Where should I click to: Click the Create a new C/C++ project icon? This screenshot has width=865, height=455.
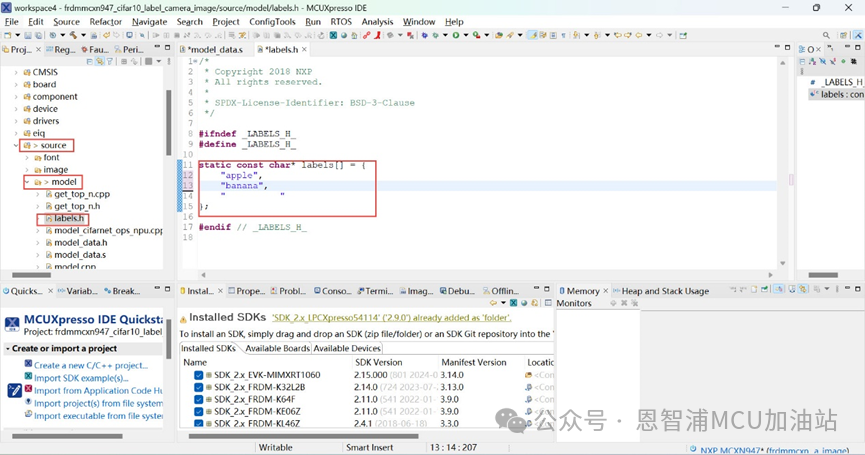[x=28, y=365]
